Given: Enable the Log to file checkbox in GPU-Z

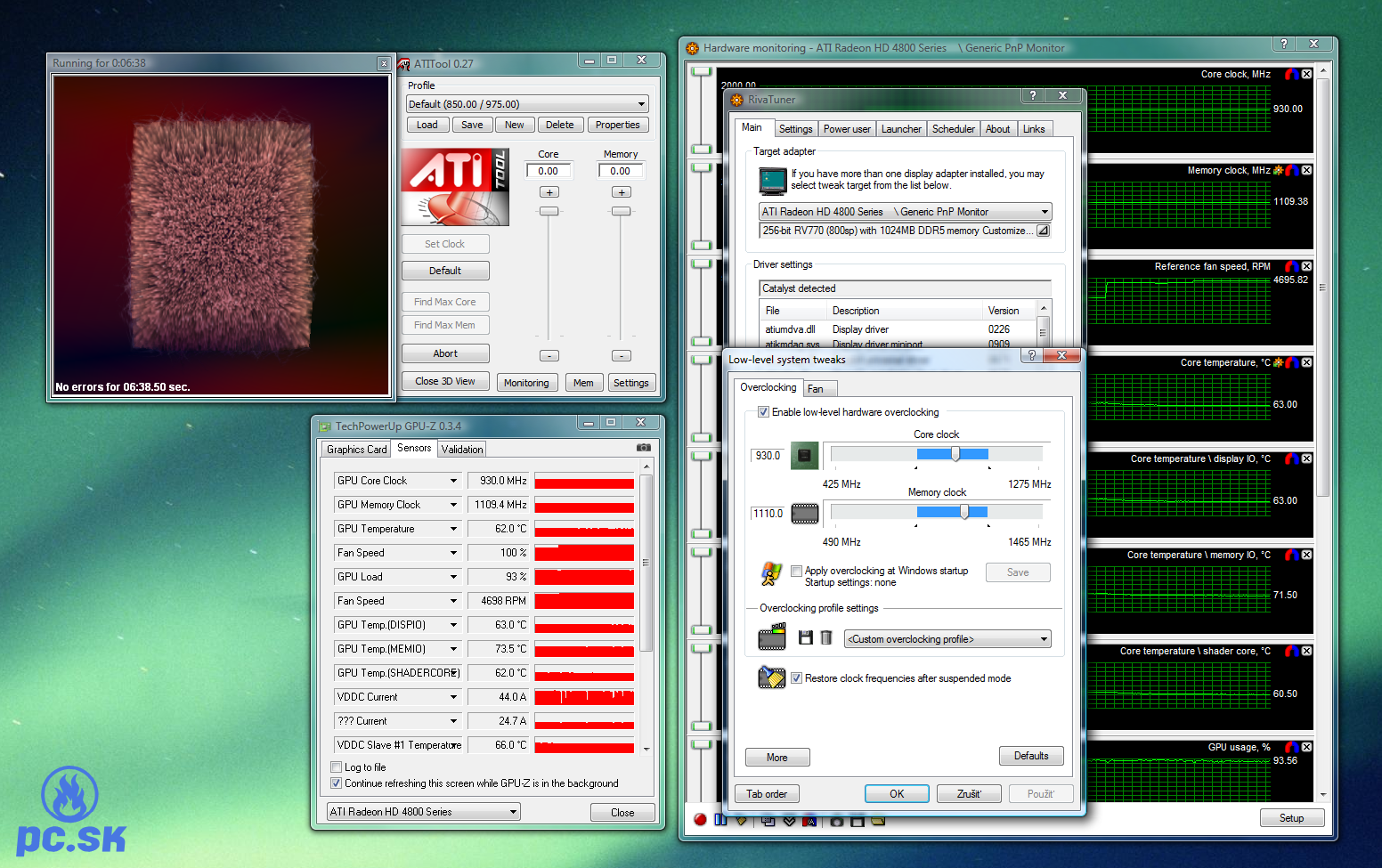Looking at the screenshot, I should (336, 767).
